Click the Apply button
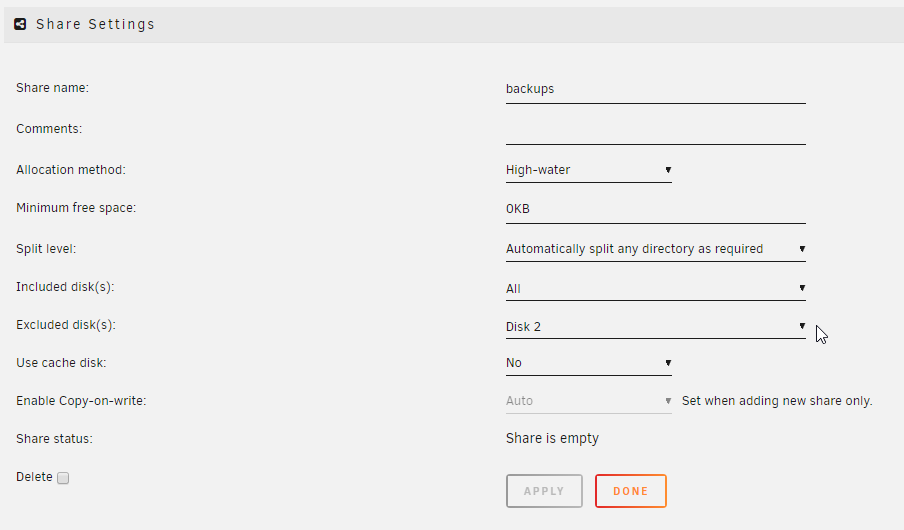The image size is (904, 530). click(544, 491)
